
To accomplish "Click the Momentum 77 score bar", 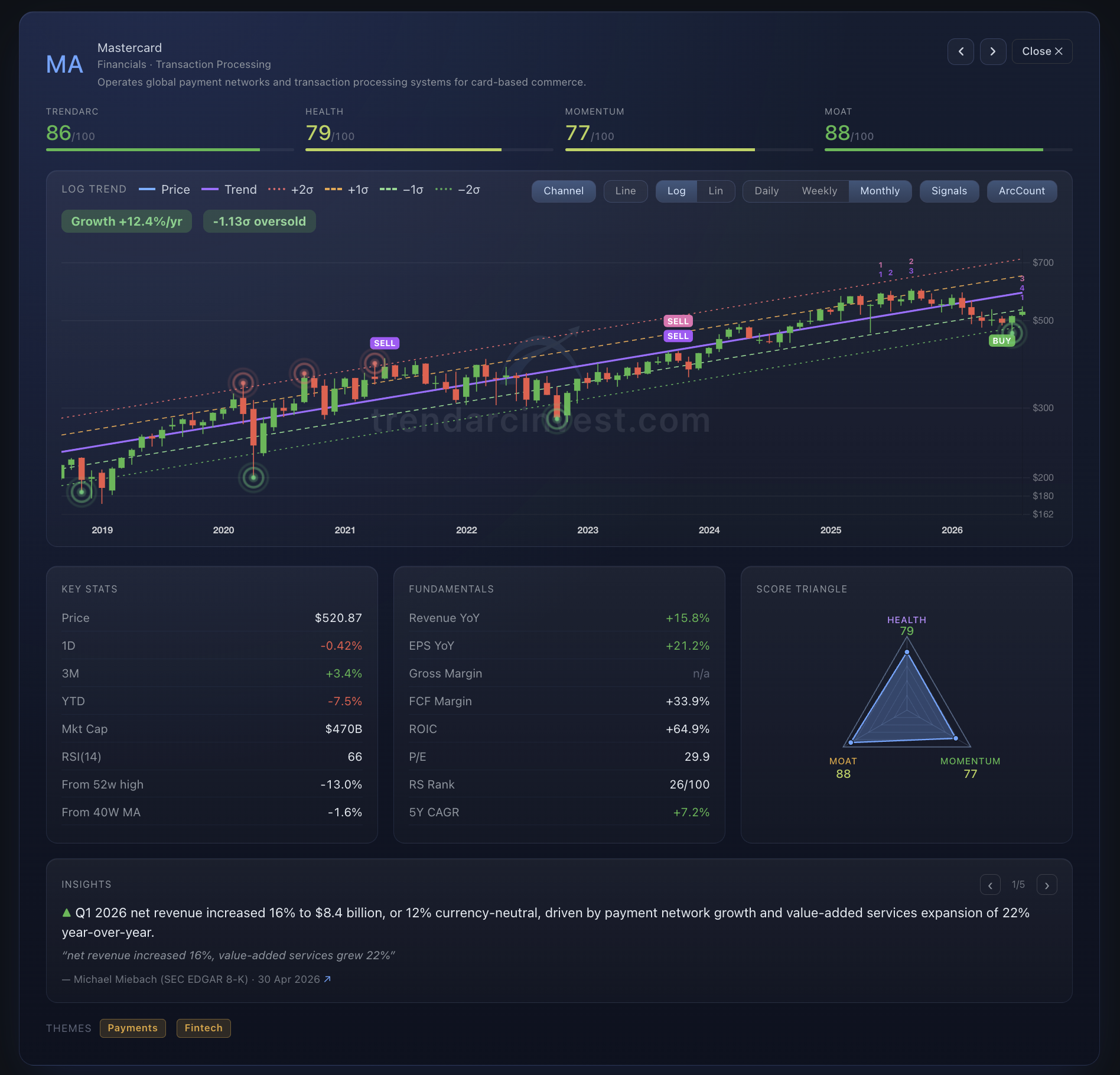I will click(689, 150).
